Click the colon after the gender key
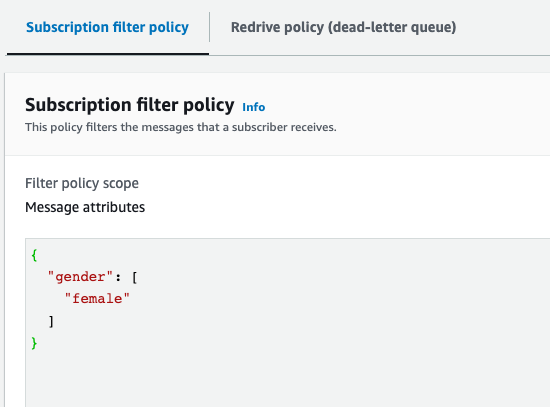 (x=118, y=278)
